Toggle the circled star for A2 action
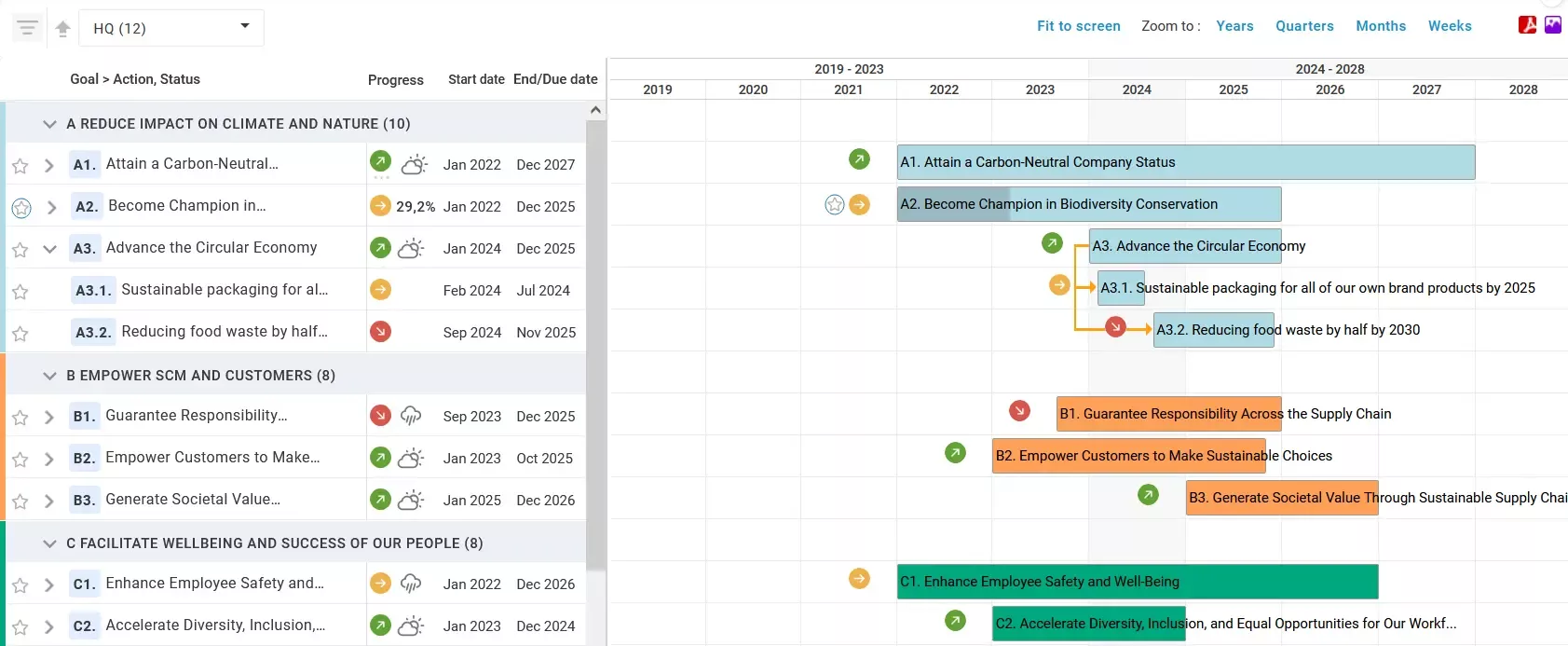Screen dimensions: 1568x646 pos(21,208)
